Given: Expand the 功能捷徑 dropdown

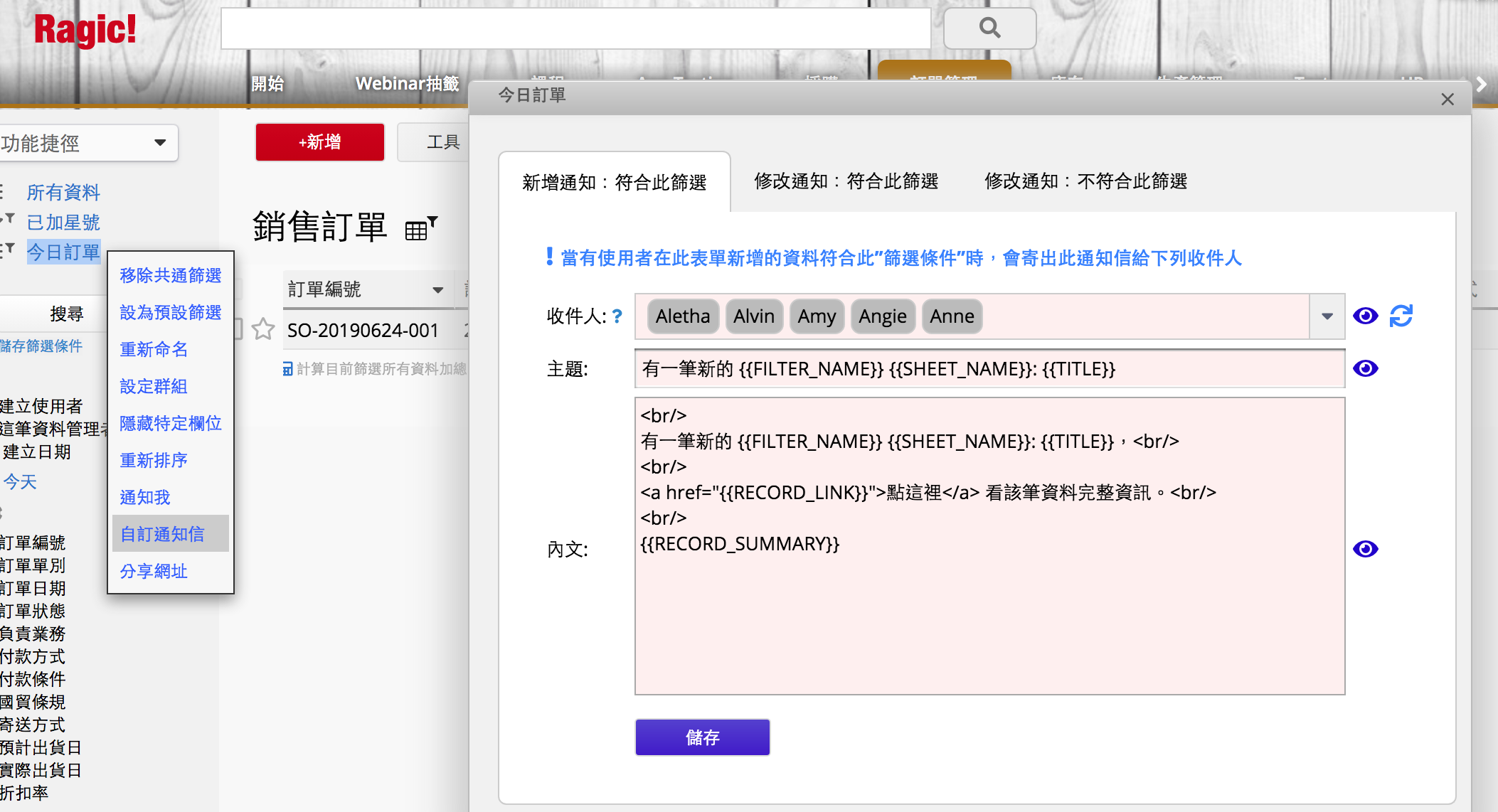Looking at the screenshot, I should (x=160, y=143).
